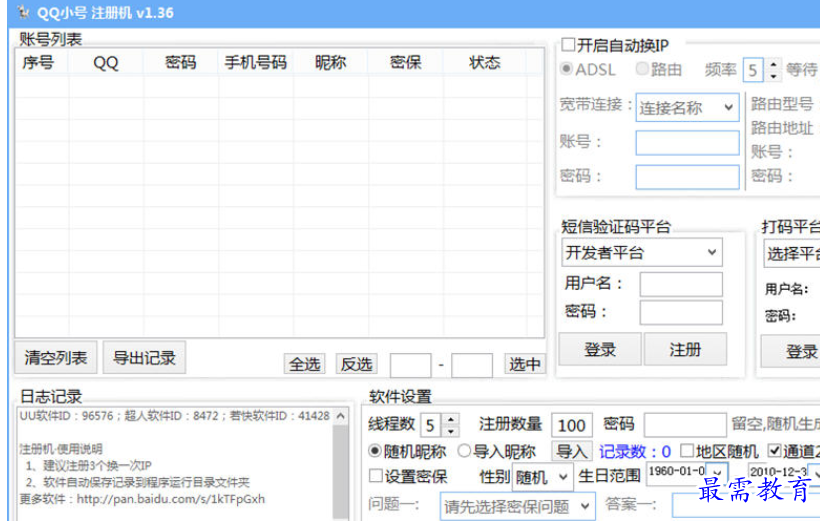The height and width of the screenshot is (521, 820).
Task: Click 登录 button under 打码平台
Action: coord(791,352)
